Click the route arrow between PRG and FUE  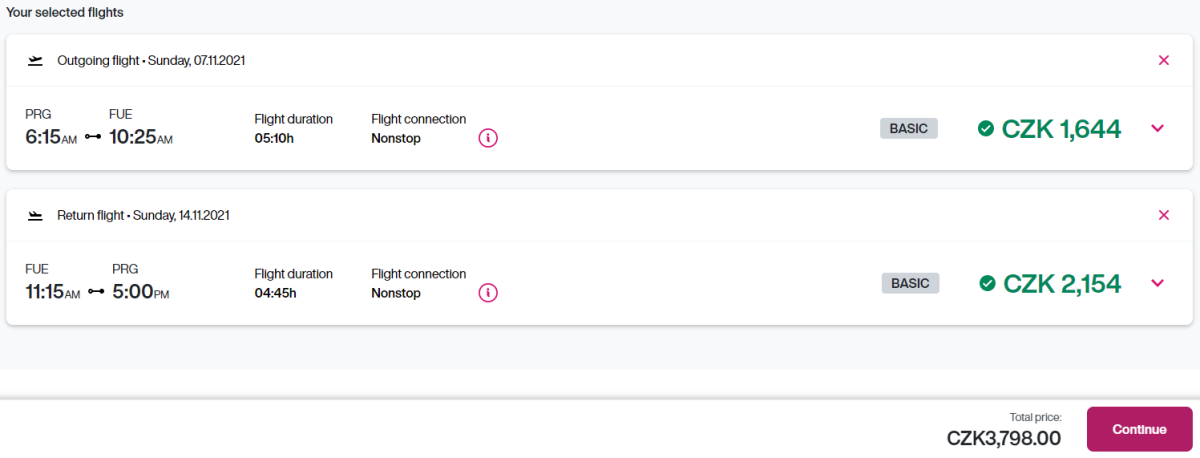(93, 137)
